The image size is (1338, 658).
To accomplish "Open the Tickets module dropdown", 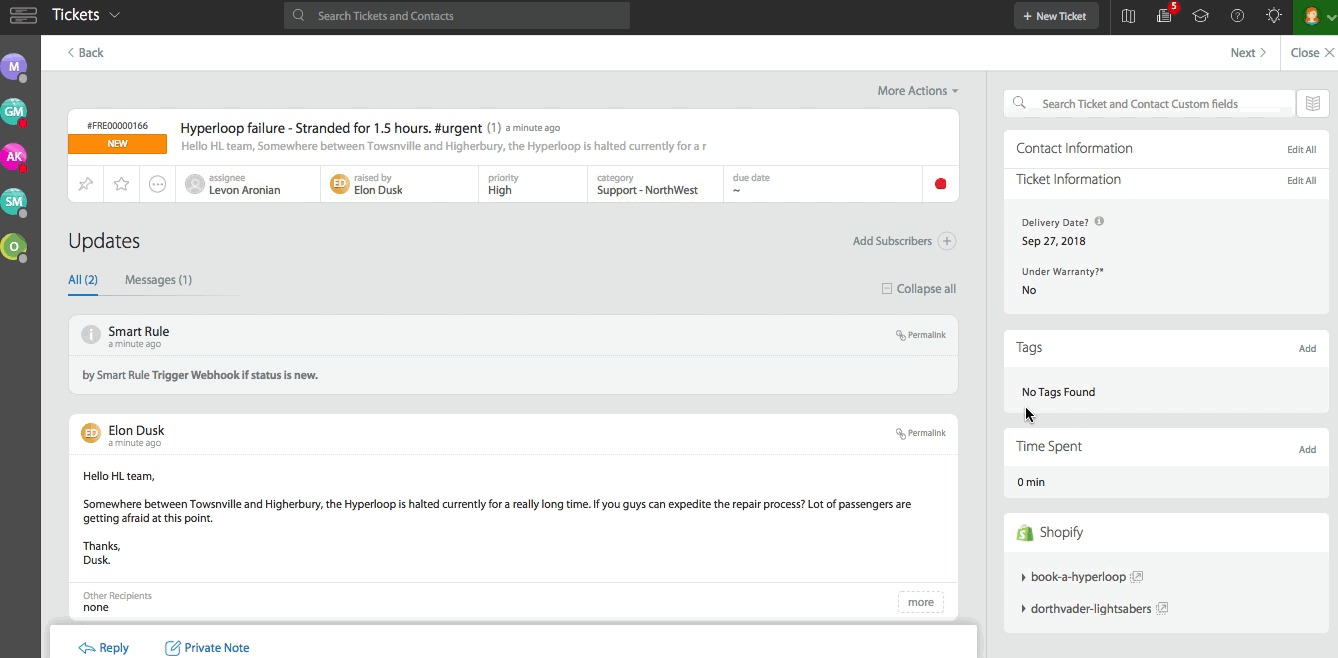I will click(x=86, y=15).
